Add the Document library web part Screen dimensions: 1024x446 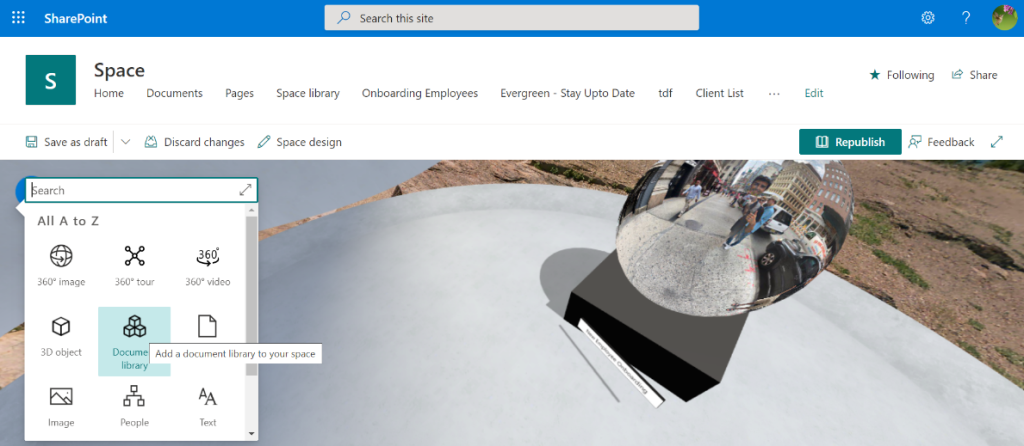pos(135,341)
